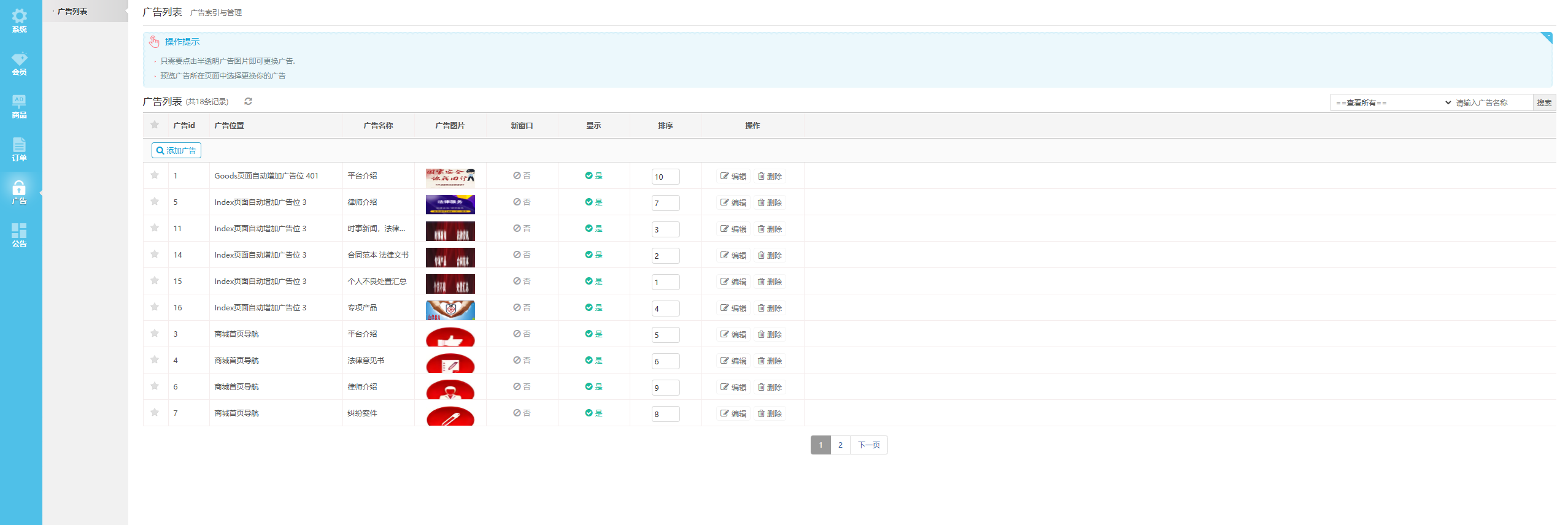
Task: Click the refresh icon beside 广告列表 heading
Action: pos(248,102)
